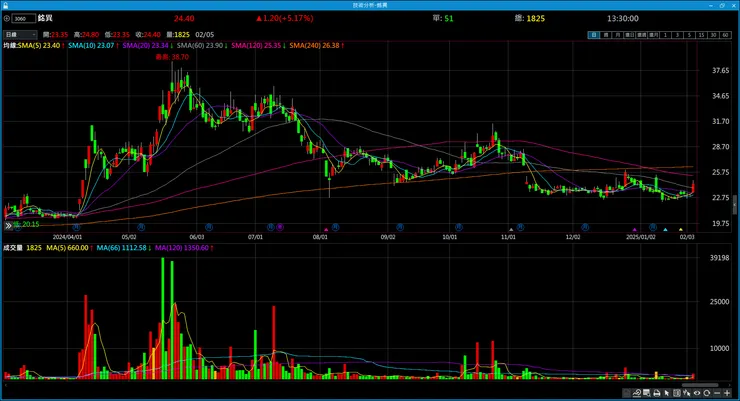Open the chart analysis tool icon
740x401 pixels.
[x=637, y=393]
